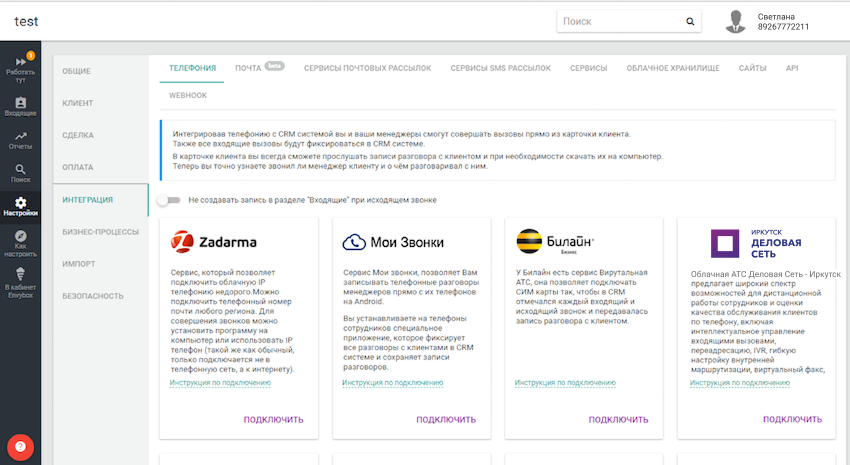Open В кабинет Envybox sidebar icon
The image size is (850, 465).
click(20, 279)
